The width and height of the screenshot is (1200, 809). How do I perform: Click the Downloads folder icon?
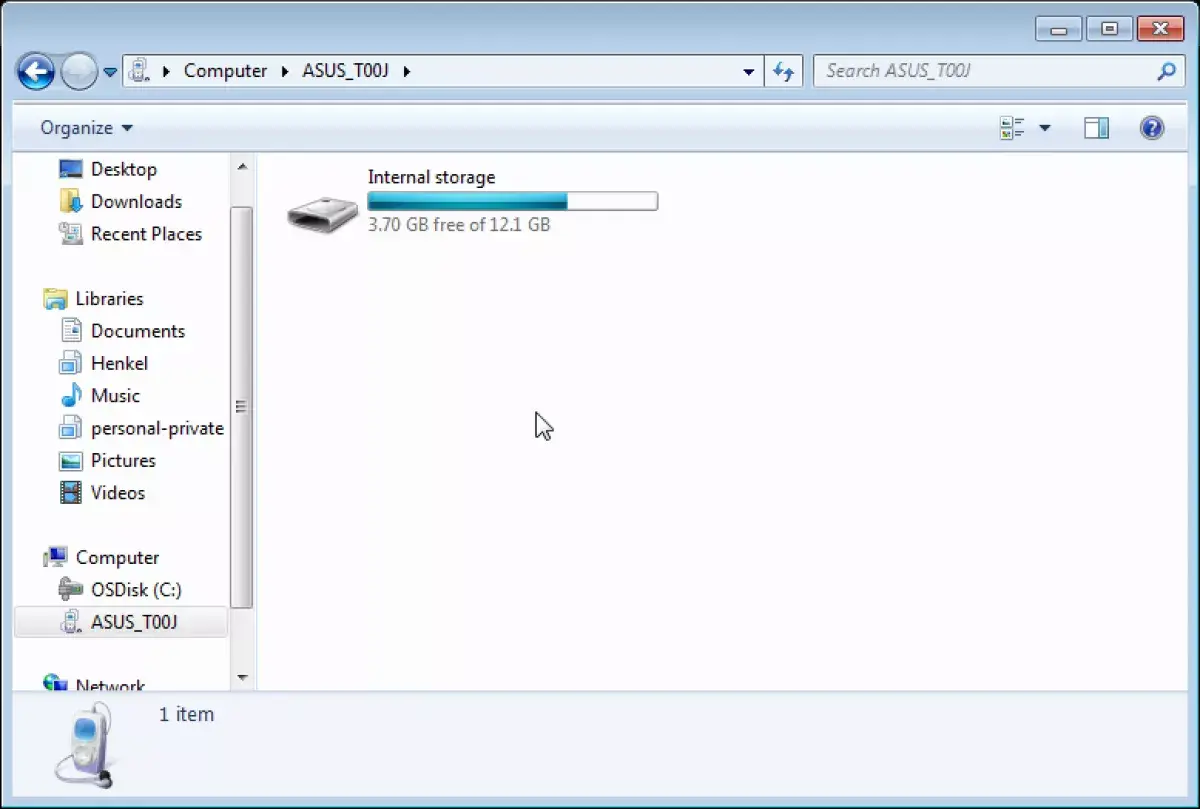(71, 201)
